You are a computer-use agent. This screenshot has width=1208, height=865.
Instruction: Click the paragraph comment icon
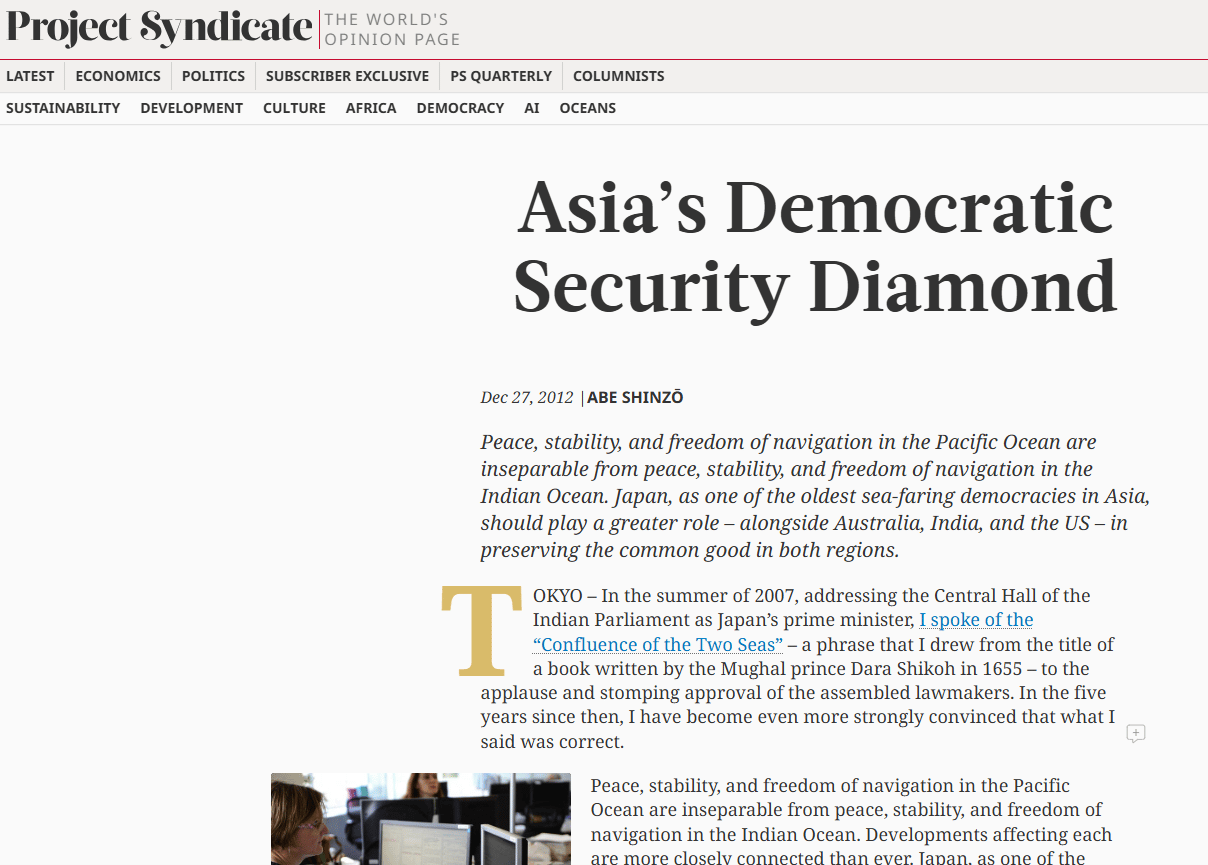click(x=1136, y=734)
